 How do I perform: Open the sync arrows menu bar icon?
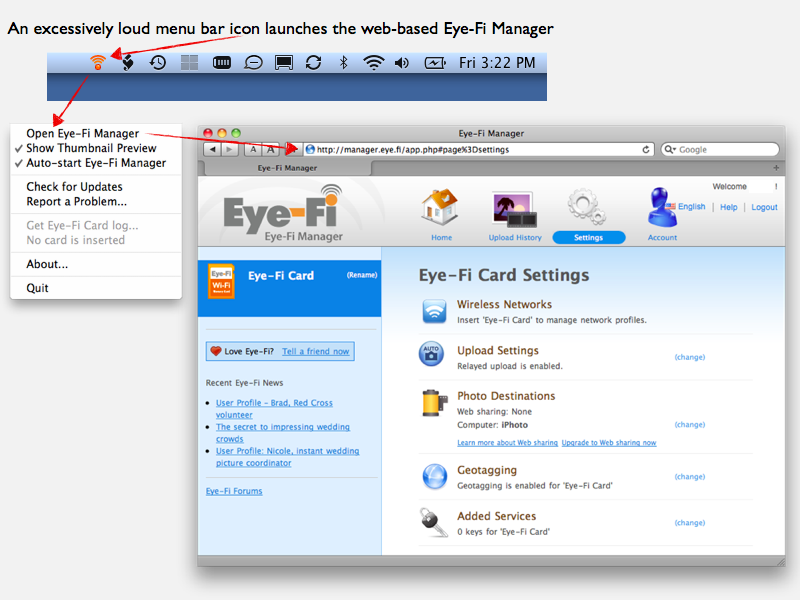(x=313, y=62)
